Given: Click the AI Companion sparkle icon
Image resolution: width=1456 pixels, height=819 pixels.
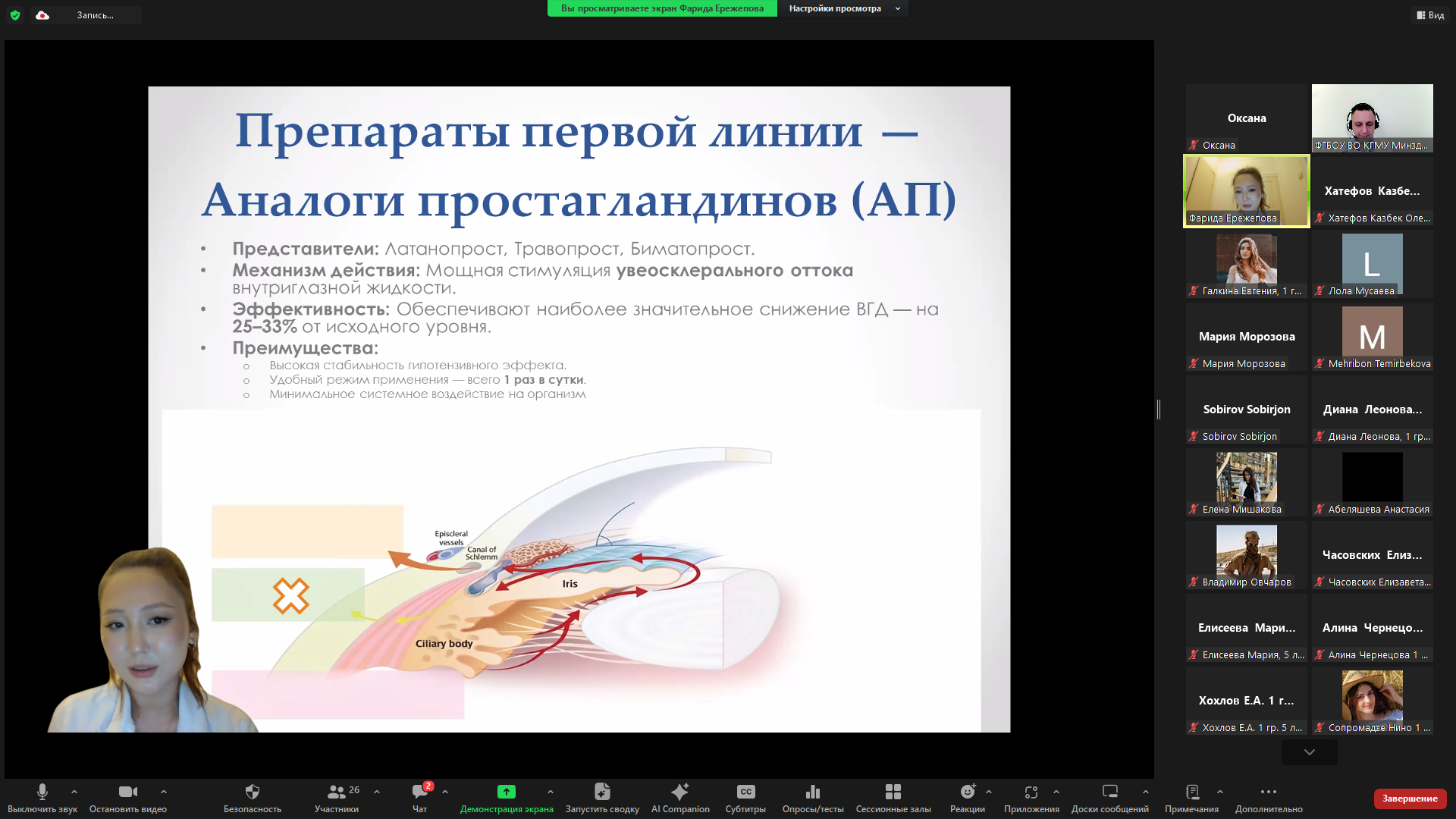Looking at the screenshot, I should pyautogui.click(x=680, y=792).
